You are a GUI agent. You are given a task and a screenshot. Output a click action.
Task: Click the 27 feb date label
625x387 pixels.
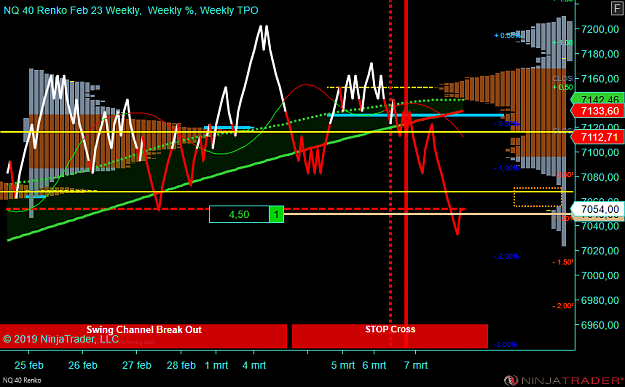(x=137, y=365)
